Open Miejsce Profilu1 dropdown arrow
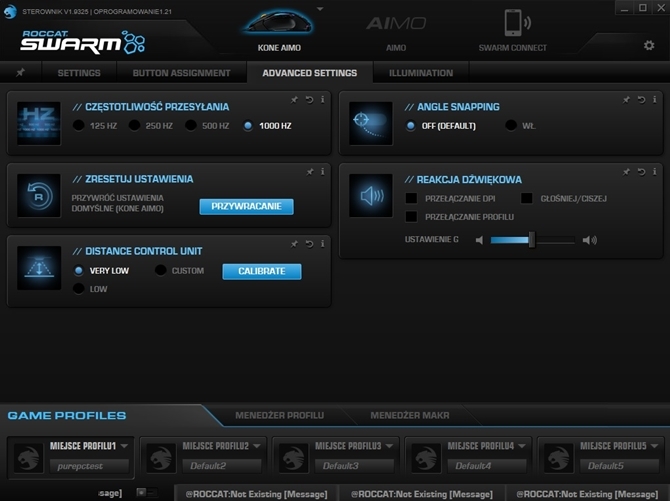 pyautogui.click(x=124, y=446)
